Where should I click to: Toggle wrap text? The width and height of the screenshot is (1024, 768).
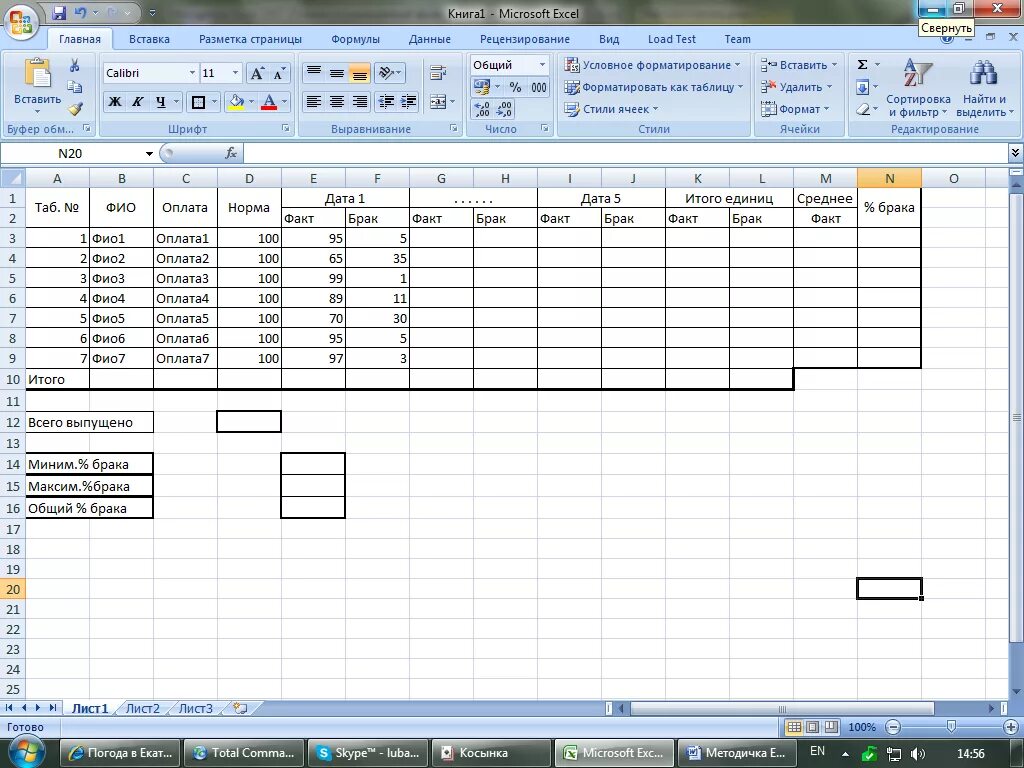(438, 72)
